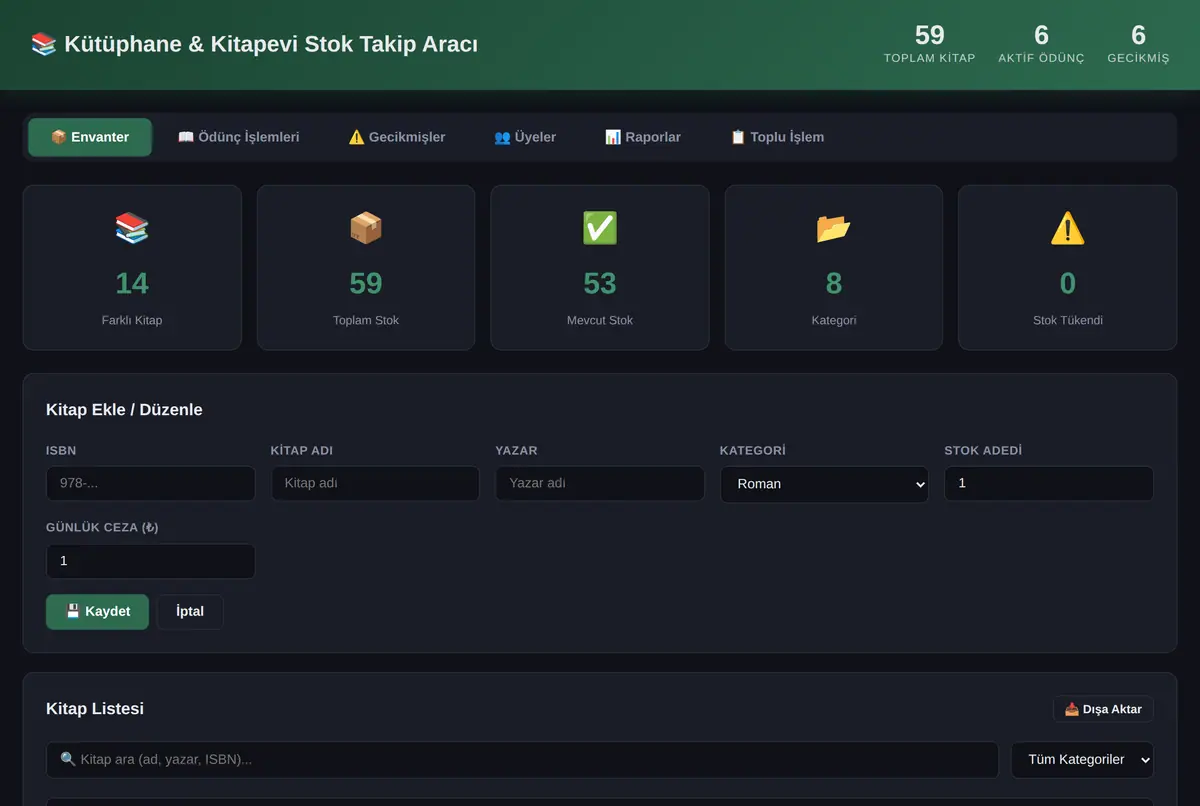Select the Toplu İşlem tab
Viewport: 1200px width, 806px height.
(777, 137)
